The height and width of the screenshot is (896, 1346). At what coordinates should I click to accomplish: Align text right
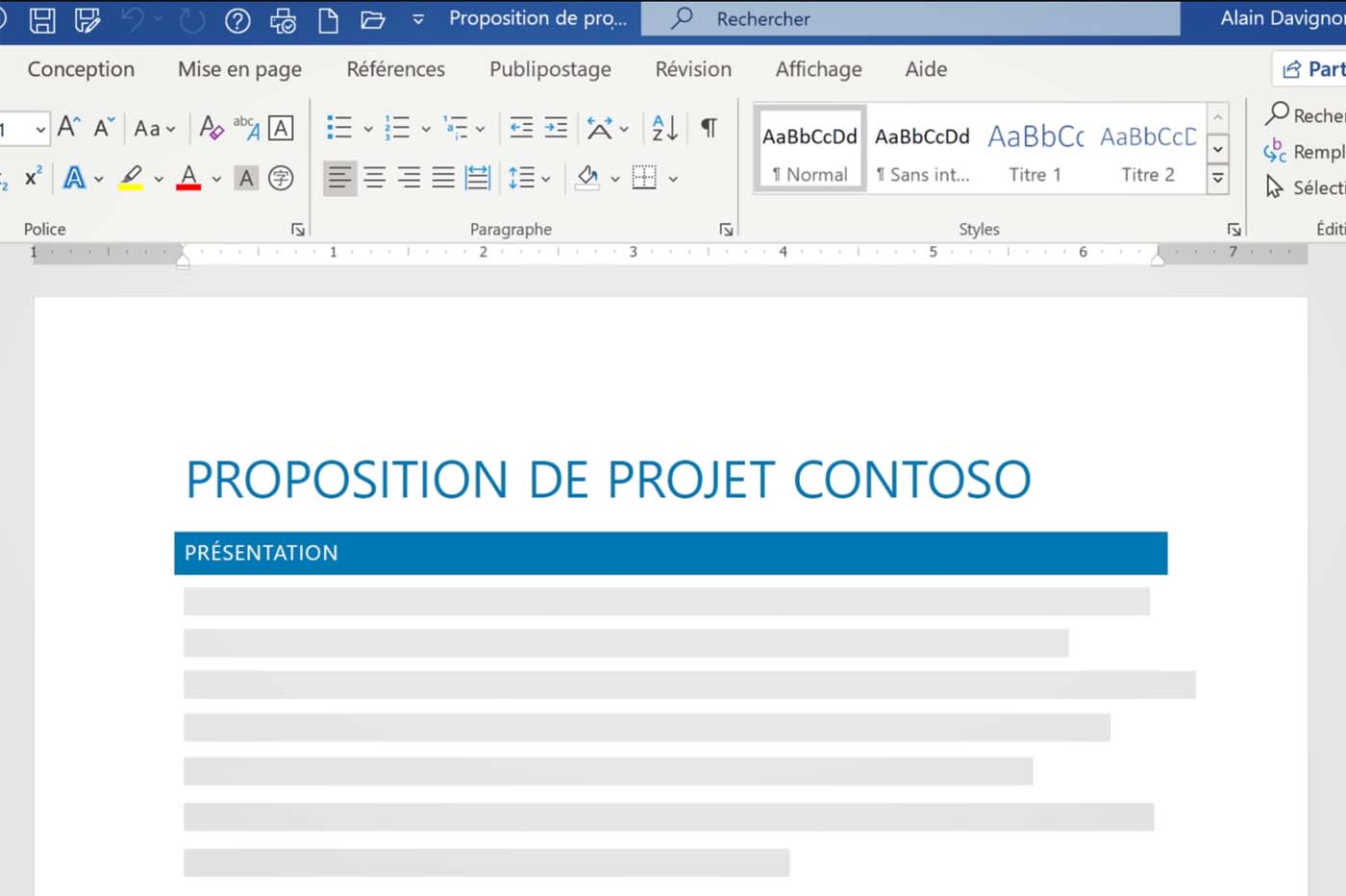[x=409, y=178]
